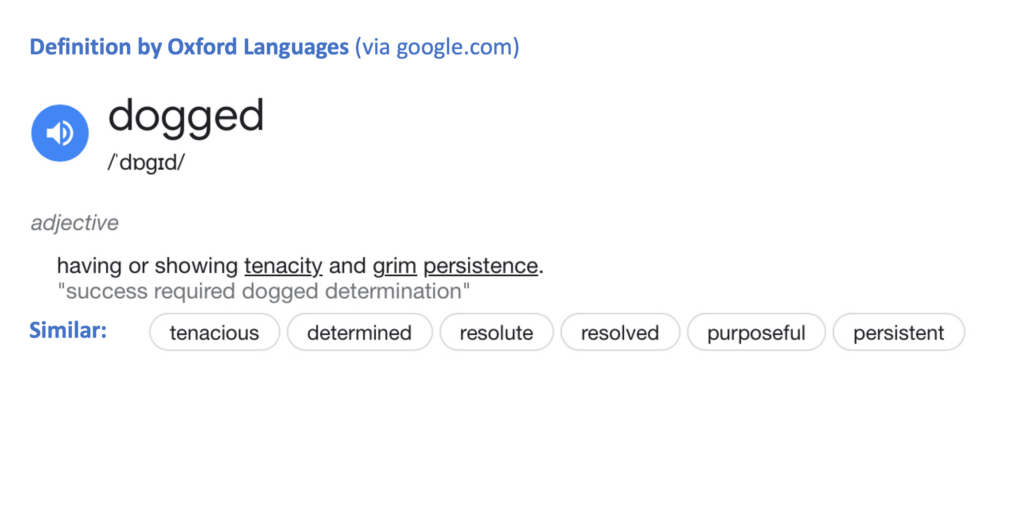1024x519 pixels.
Task: Click the 'resolute' synonym chip
Action: tap(496, 333)
